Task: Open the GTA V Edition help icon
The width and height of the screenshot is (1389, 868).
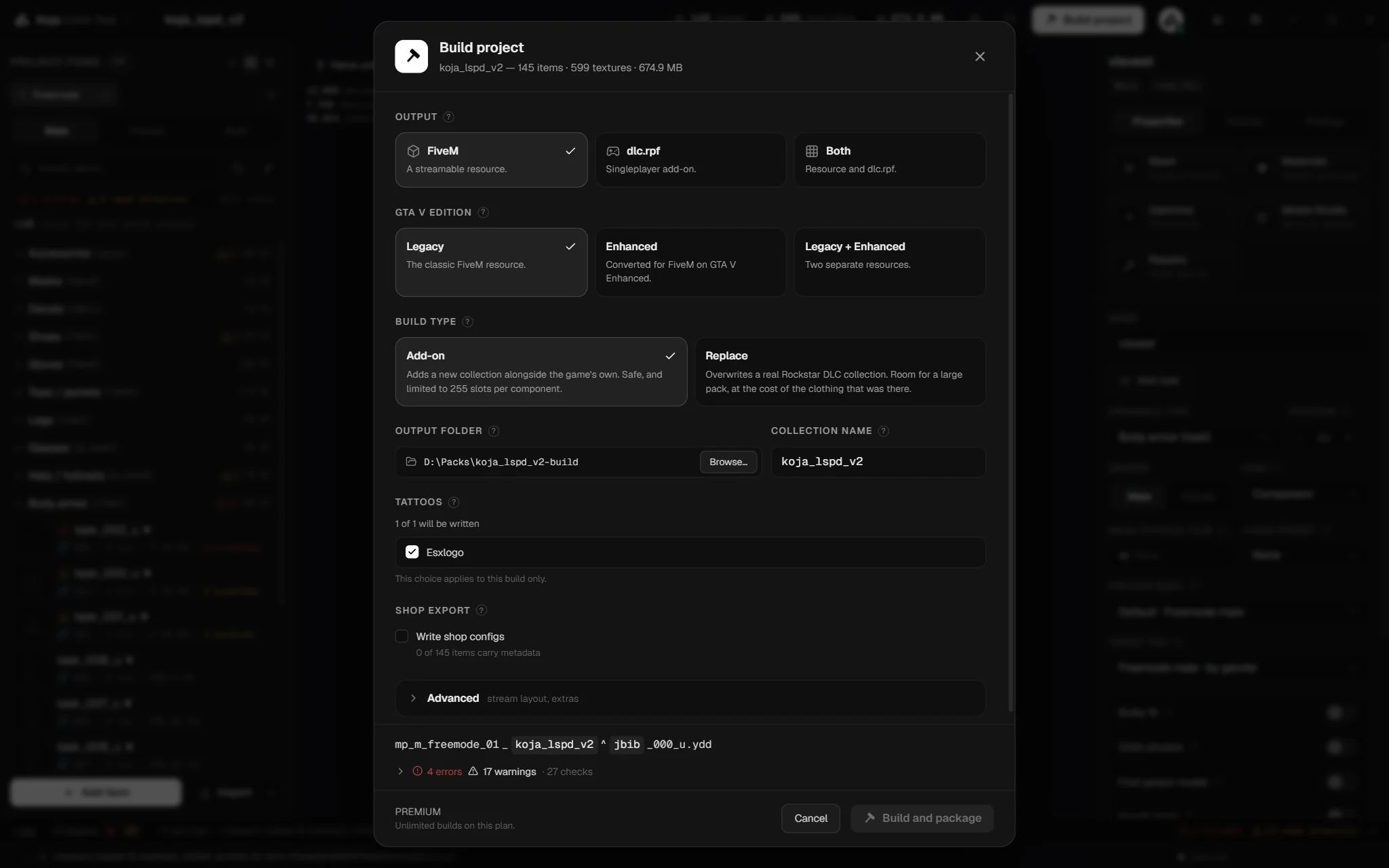Action: pyautogui.click(x=483, y=212)
